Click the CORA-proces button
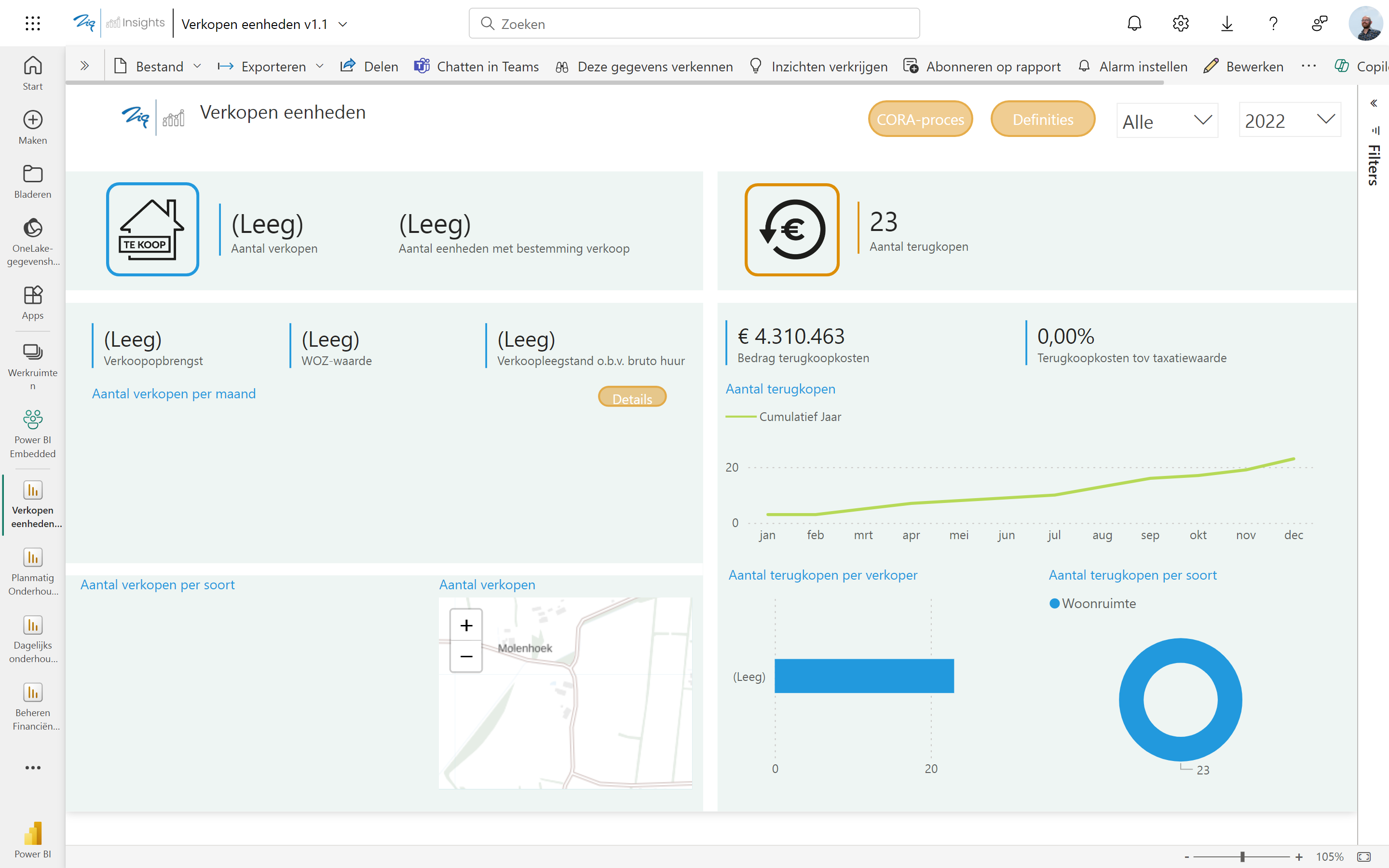 (x=920, y=120)
